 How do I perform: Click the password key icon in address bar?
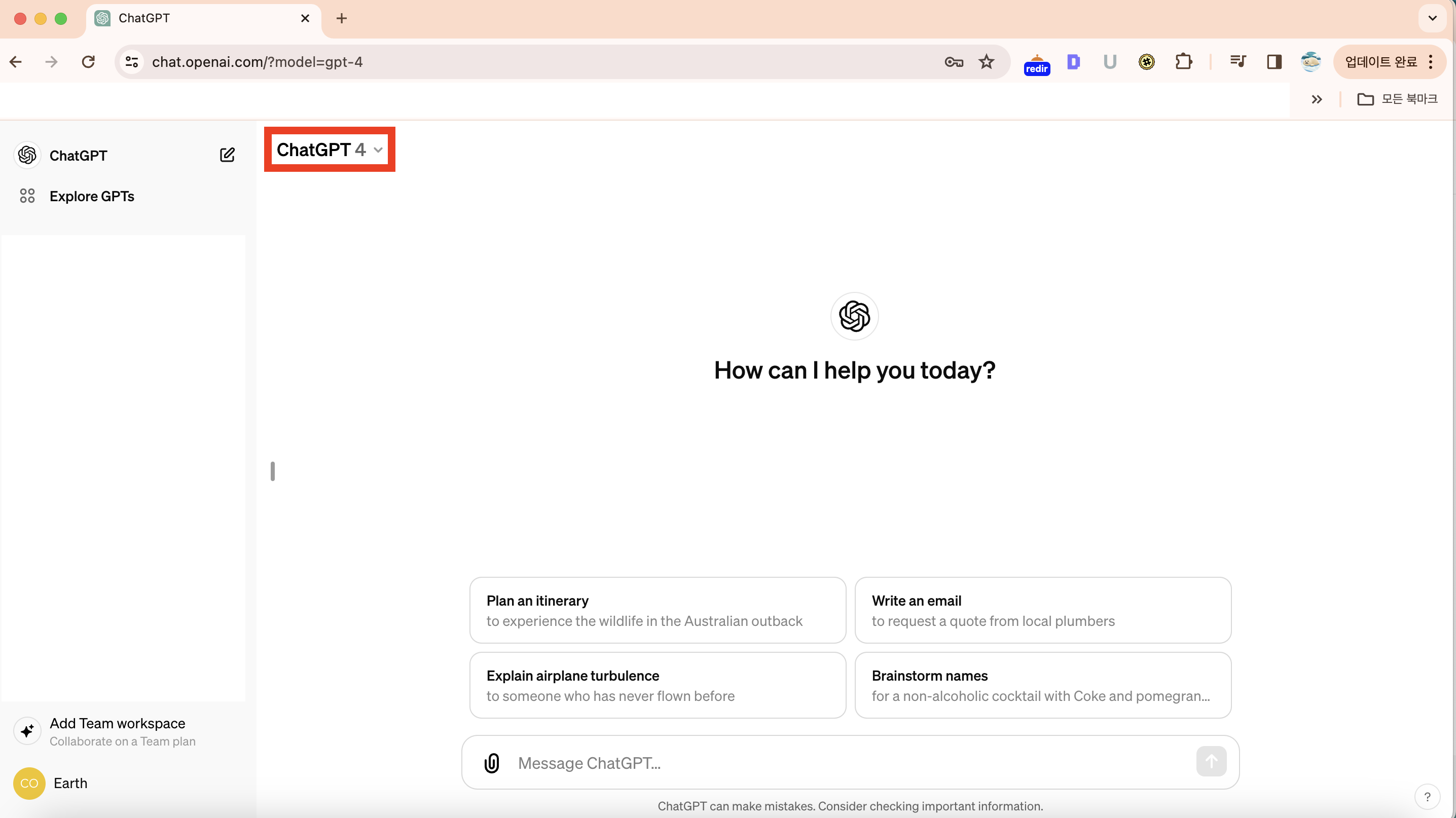pos(953,61)
